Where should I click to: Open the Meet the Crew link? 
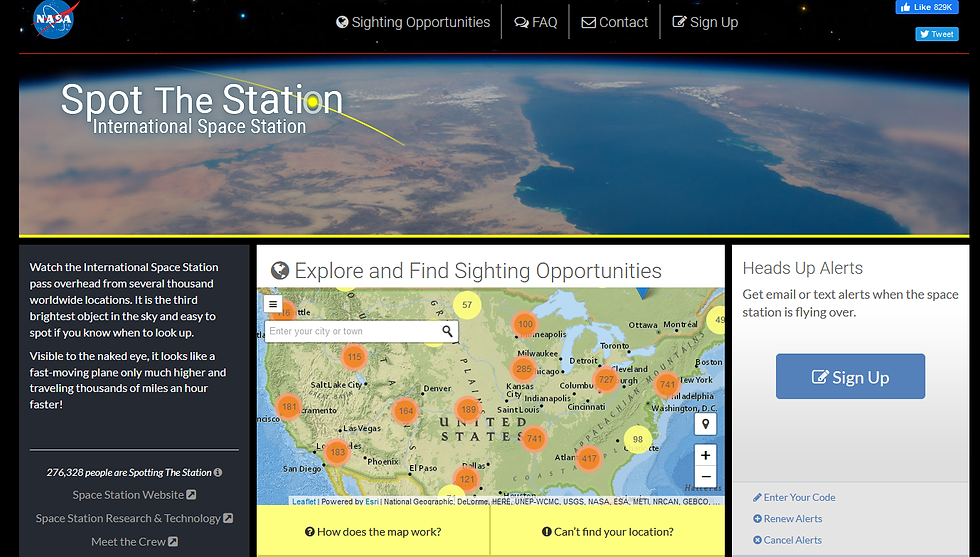click(x=134, y=542)
